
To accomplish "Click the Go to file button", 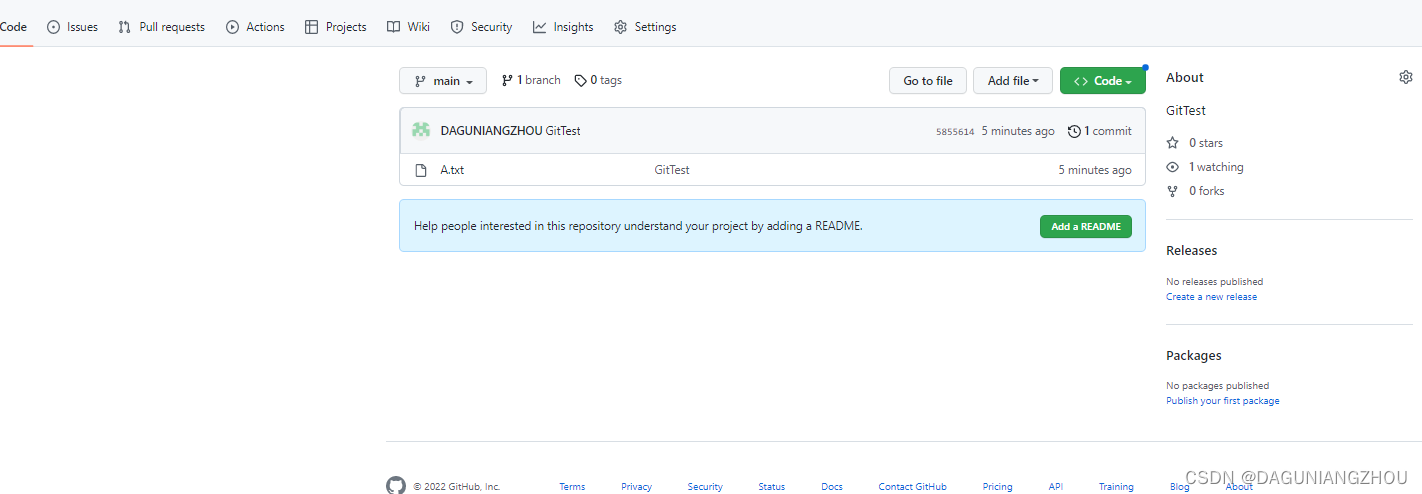I will 927,81.
